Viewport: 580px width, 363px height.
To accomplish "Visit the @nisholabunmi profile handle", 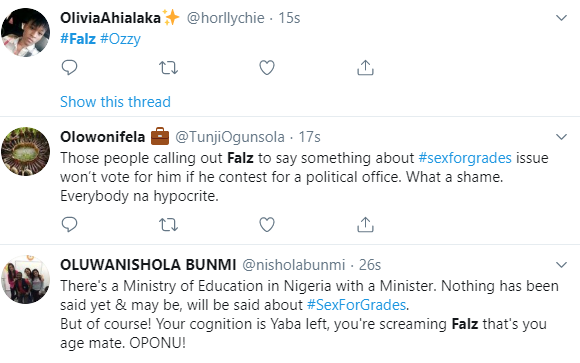I will click(x=294, y=265).
